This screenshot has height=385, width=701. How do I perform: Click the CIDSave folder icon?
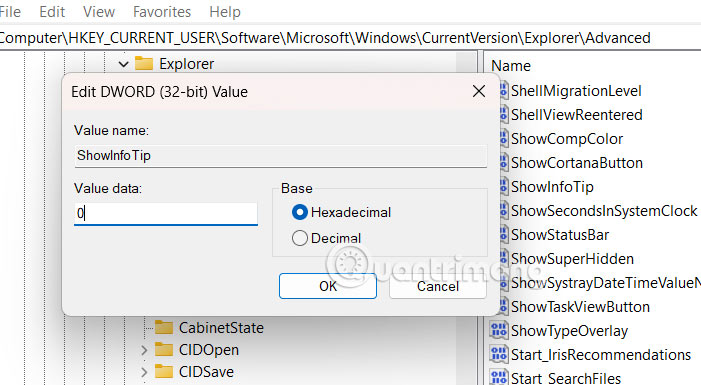[164, 372]
